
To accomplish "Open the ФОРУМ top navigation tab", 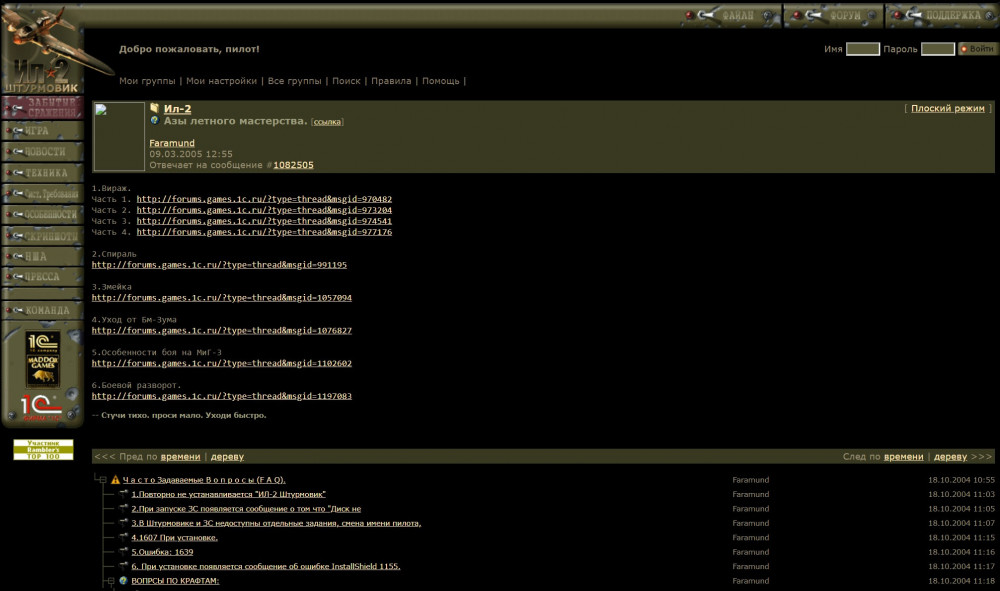I will [834, 15].
